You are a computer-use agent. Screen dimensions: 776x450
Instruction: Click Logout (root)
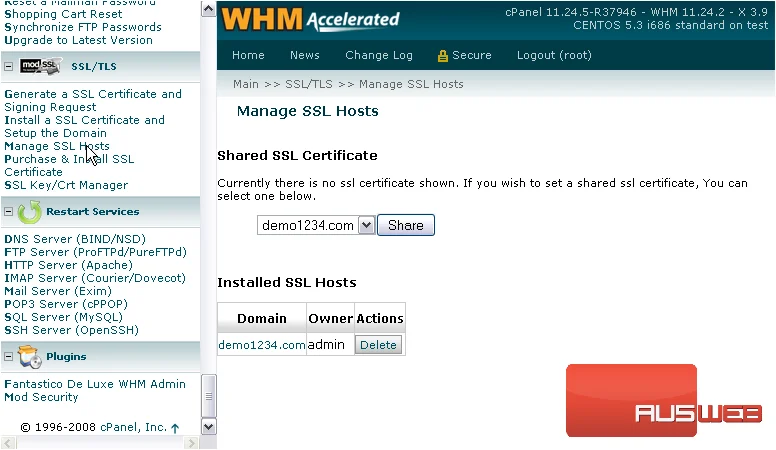pos(554,55)
